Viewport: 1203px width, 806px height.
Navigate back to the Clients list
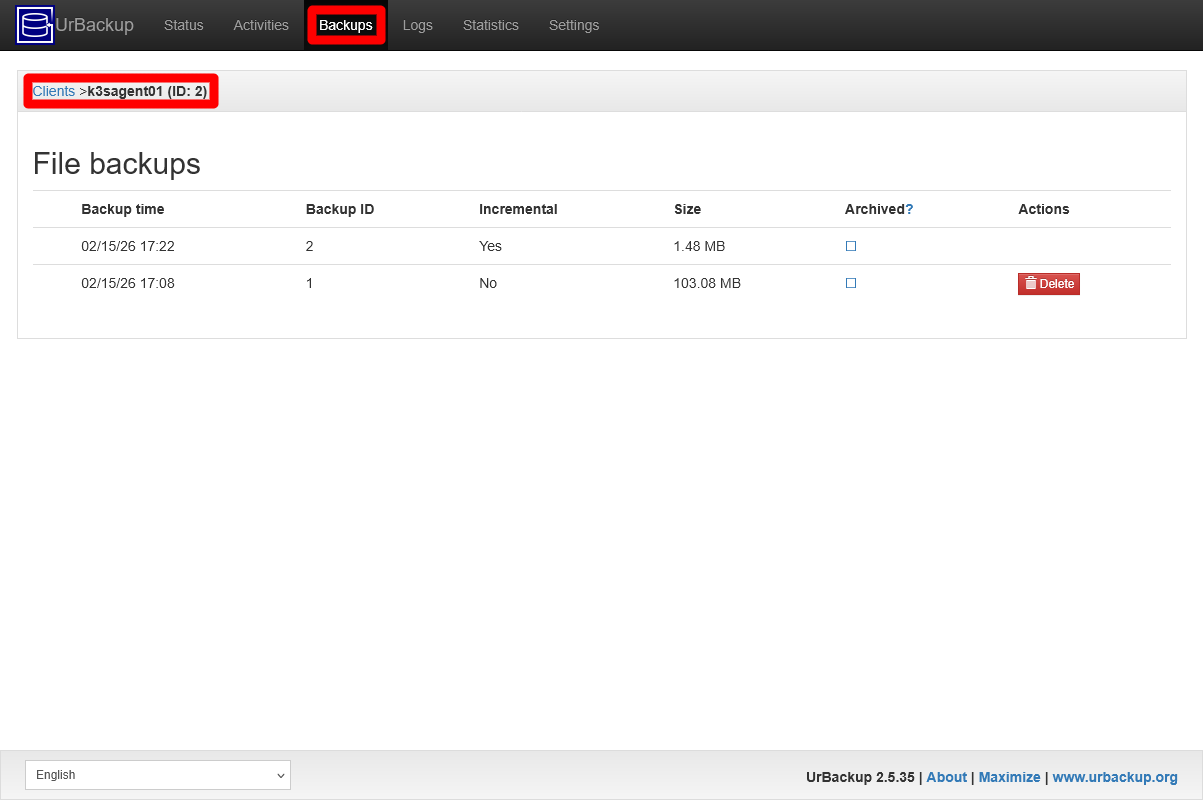coord(54,91)
